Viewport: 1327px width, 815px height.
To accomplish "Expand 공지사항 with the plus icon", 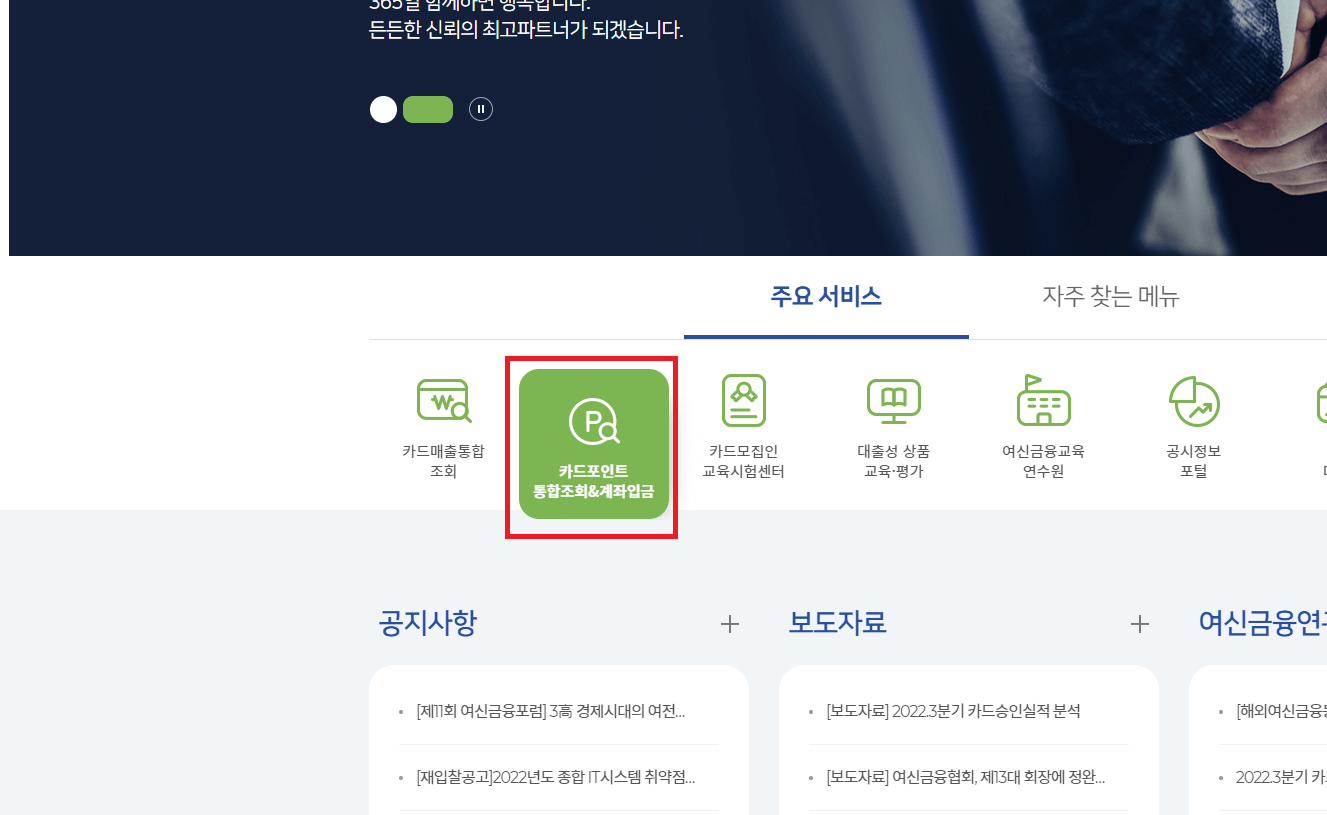I will pos(730,625).
